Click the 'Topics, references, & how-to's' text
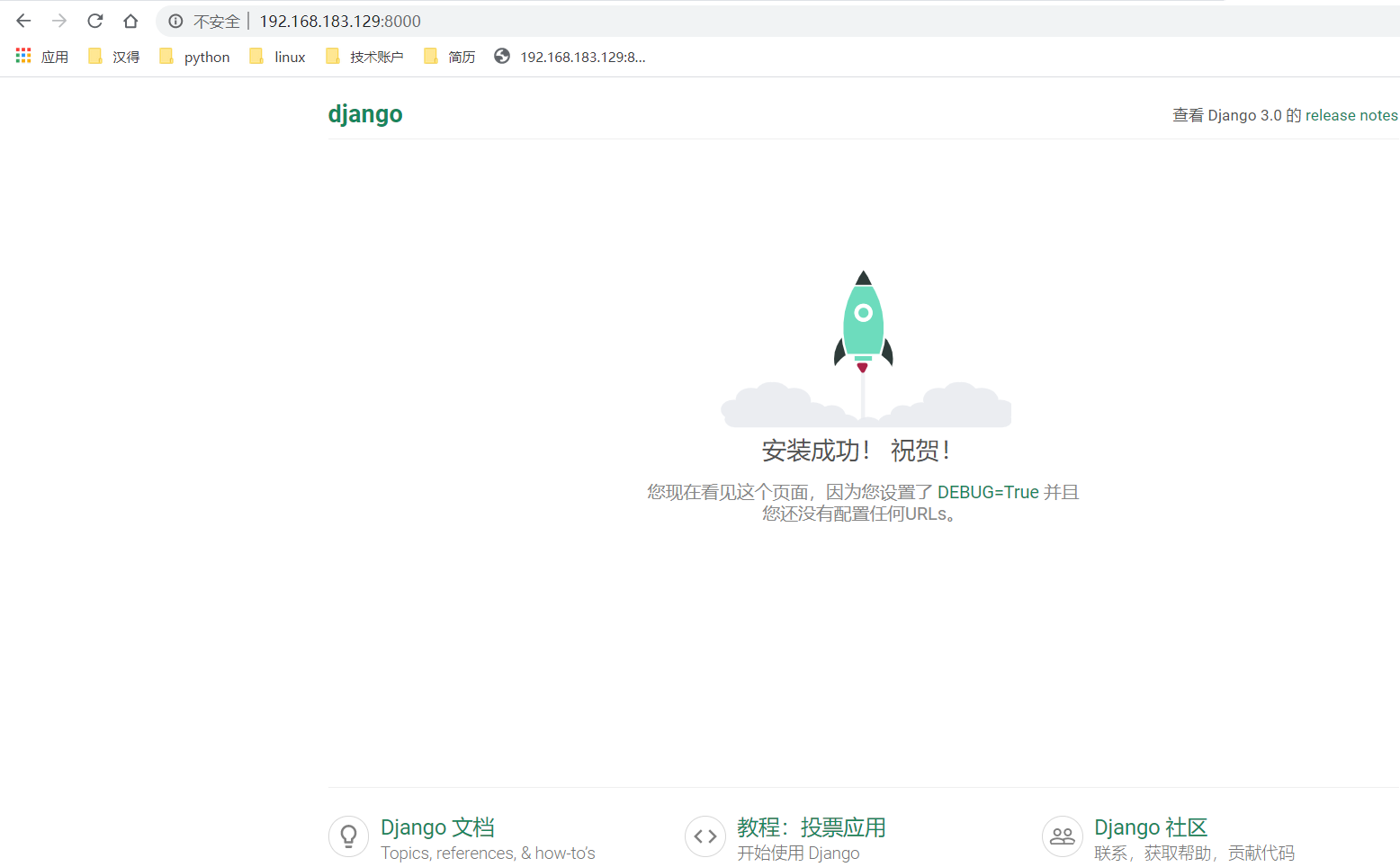The height and width of the screenshot is (867, 1400). tap(488, 853)
